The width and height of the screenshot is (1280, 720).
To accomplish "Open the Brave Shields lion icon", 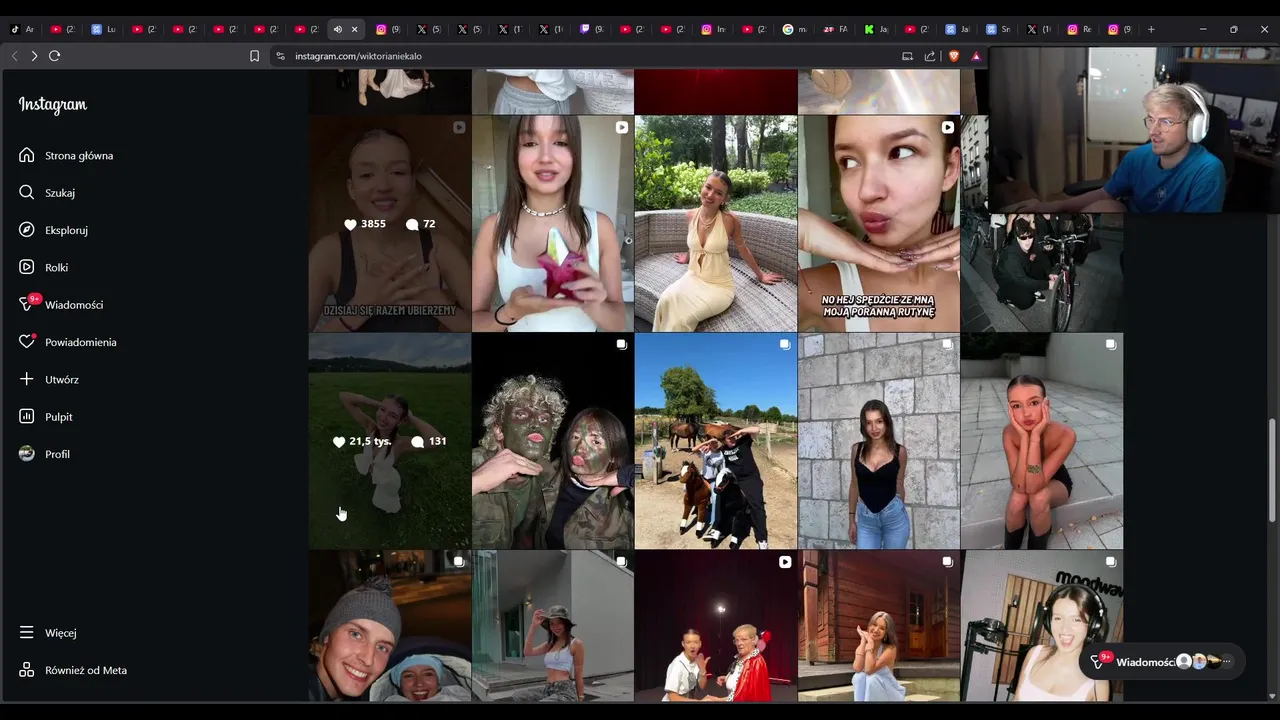I will [954, 56].
